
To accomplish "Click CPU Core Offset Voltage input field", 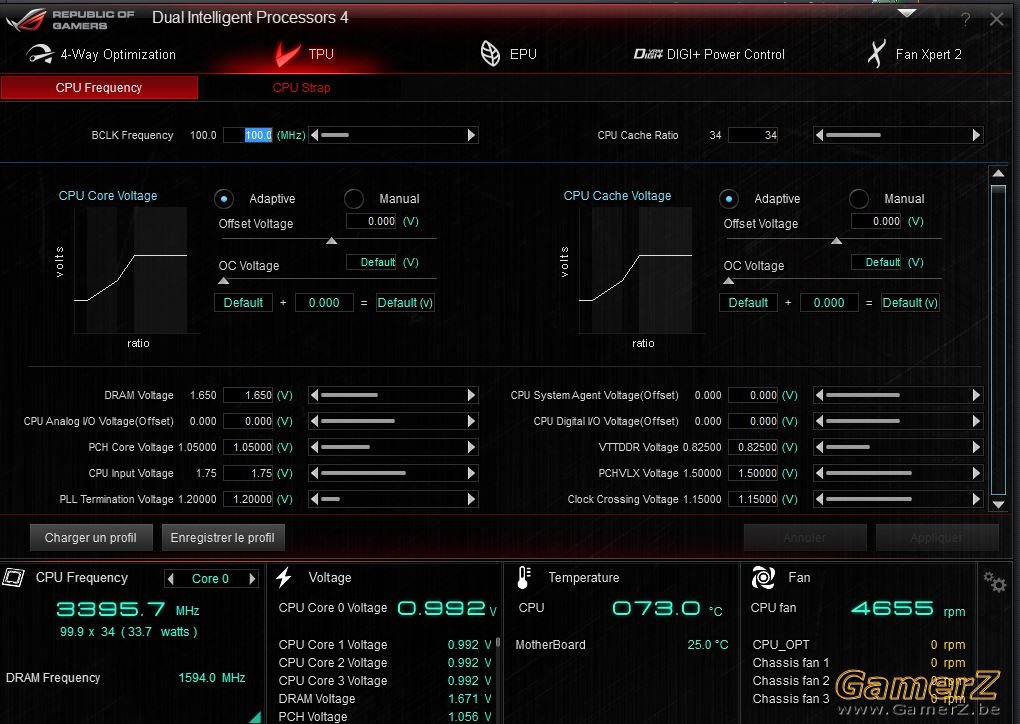I will point(371,222).
